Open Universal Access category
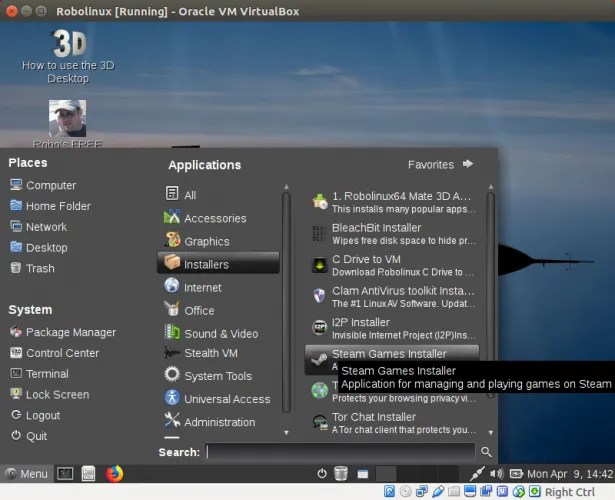 click(x=218, y=399)
